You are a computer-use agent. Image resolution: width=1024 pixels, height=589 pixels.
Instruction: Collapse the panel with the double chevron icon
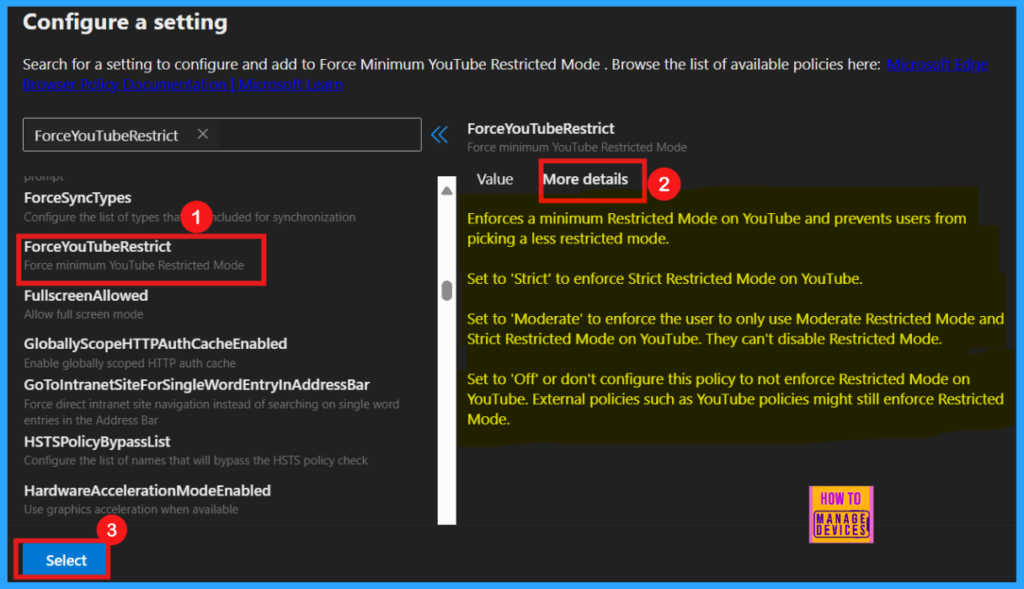440,135
